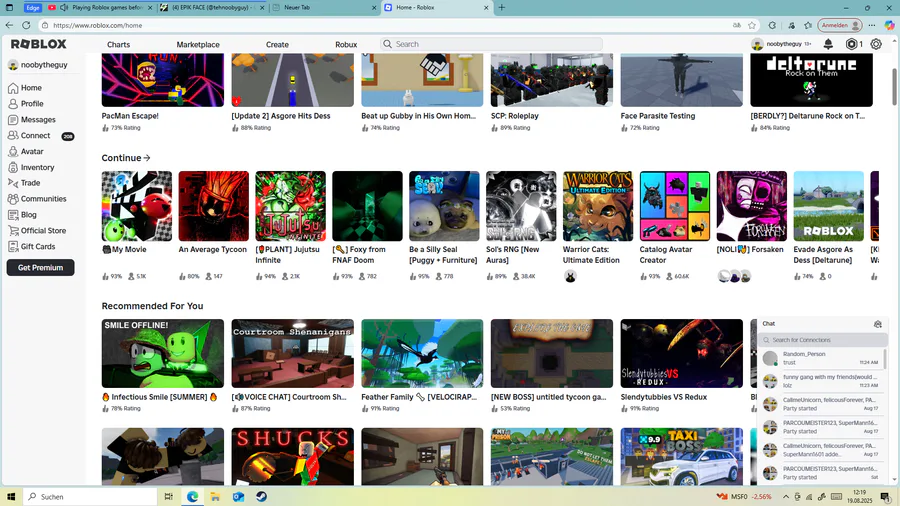Open the Marketplace tab
This screenshot has width=900, height=506.
click(x=198, y=45)
